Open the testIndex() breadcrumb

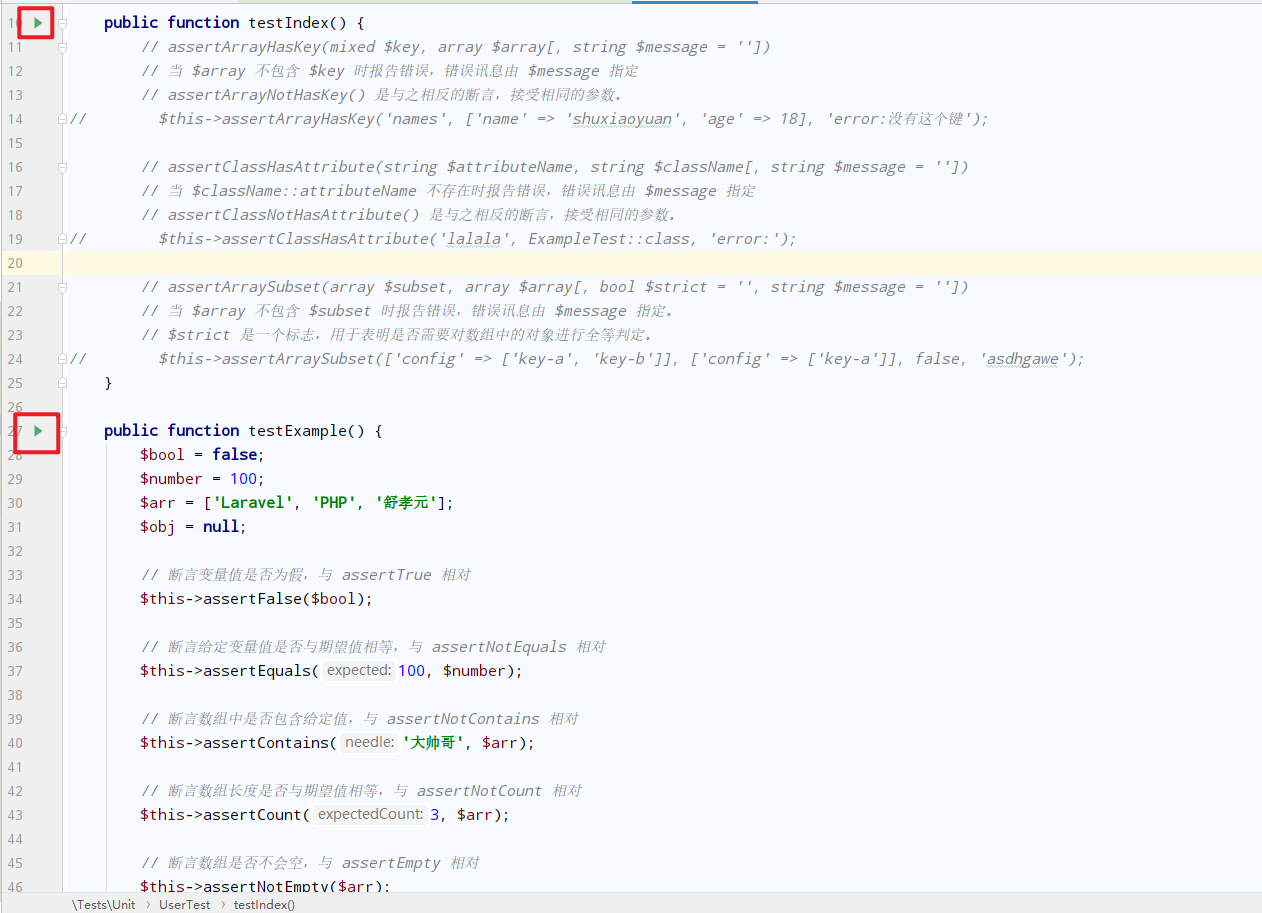[264, 904]
